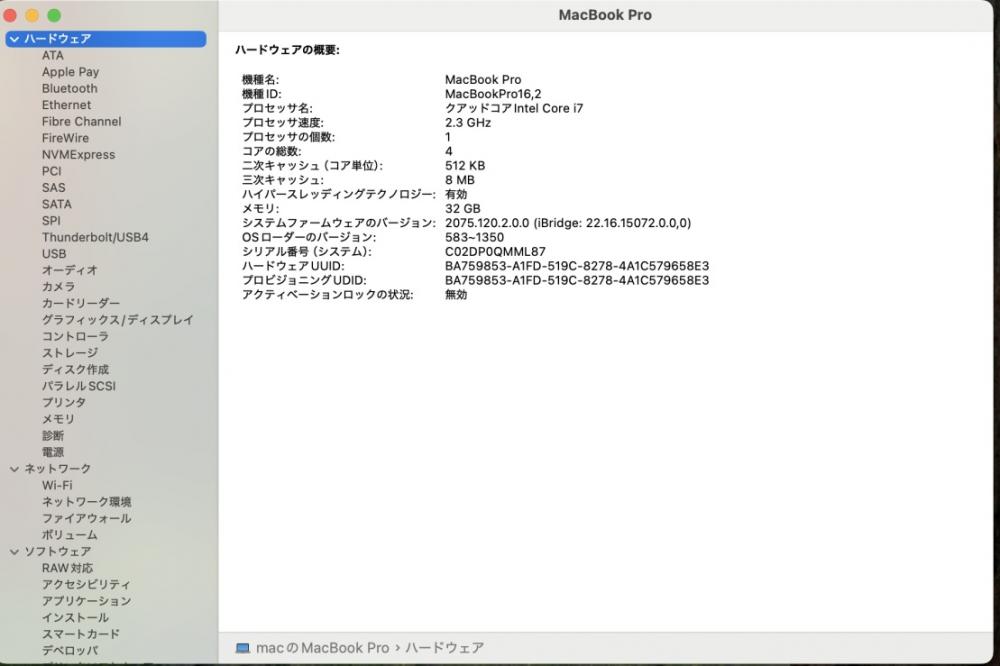Image resolution: width=1000 pixels, height=666 pixels.
Task: Open オーディオ in the sidebar
Action: pyautogui.click(x=70, y=270)
